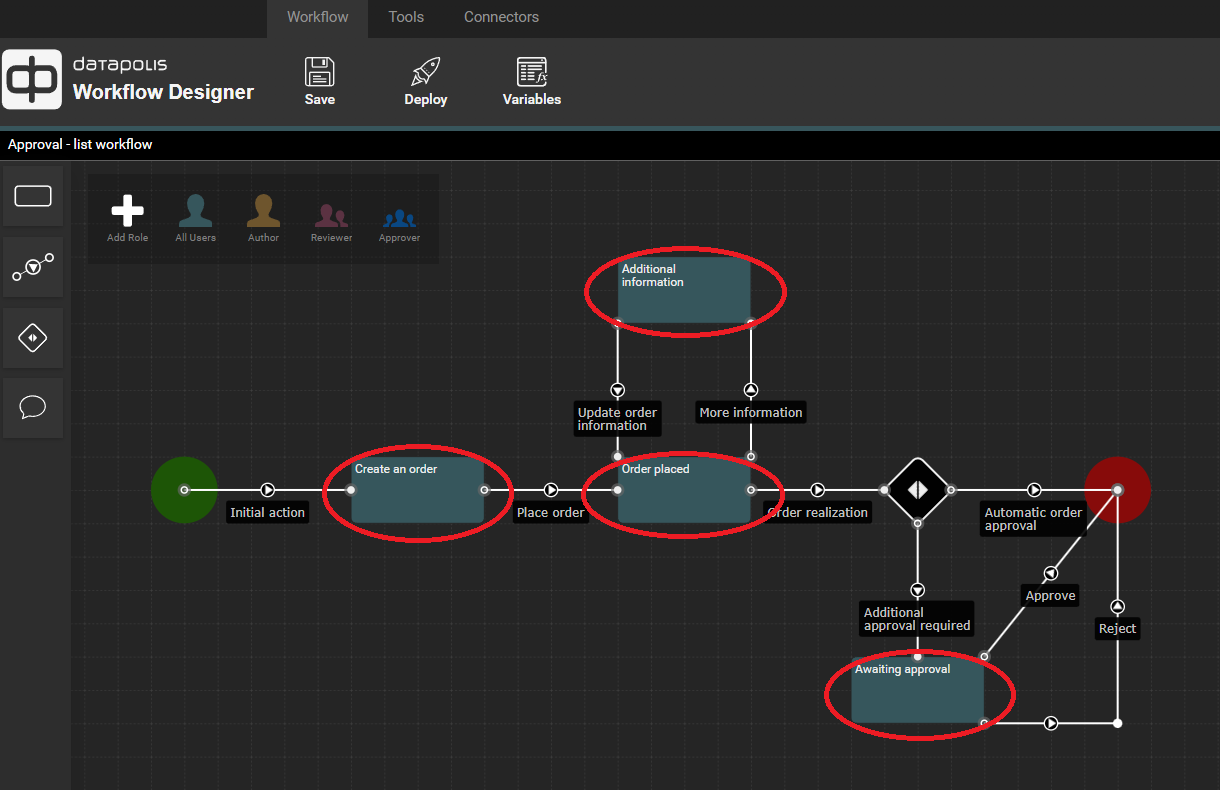Click the Add Role plus icon

pyautogui.click(x=127, y=211)
